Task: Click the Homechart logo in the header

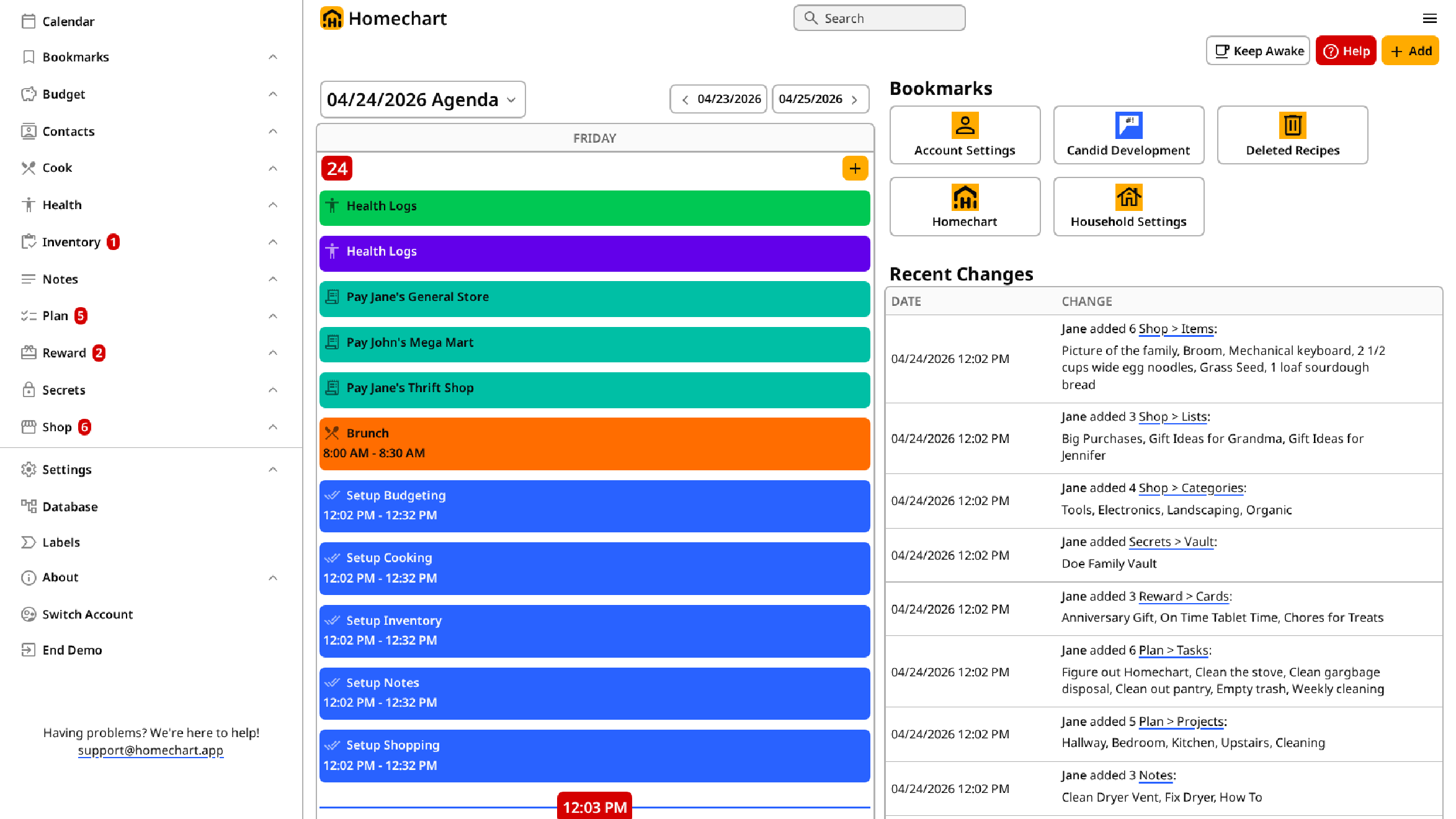Action: click(332, 19)
